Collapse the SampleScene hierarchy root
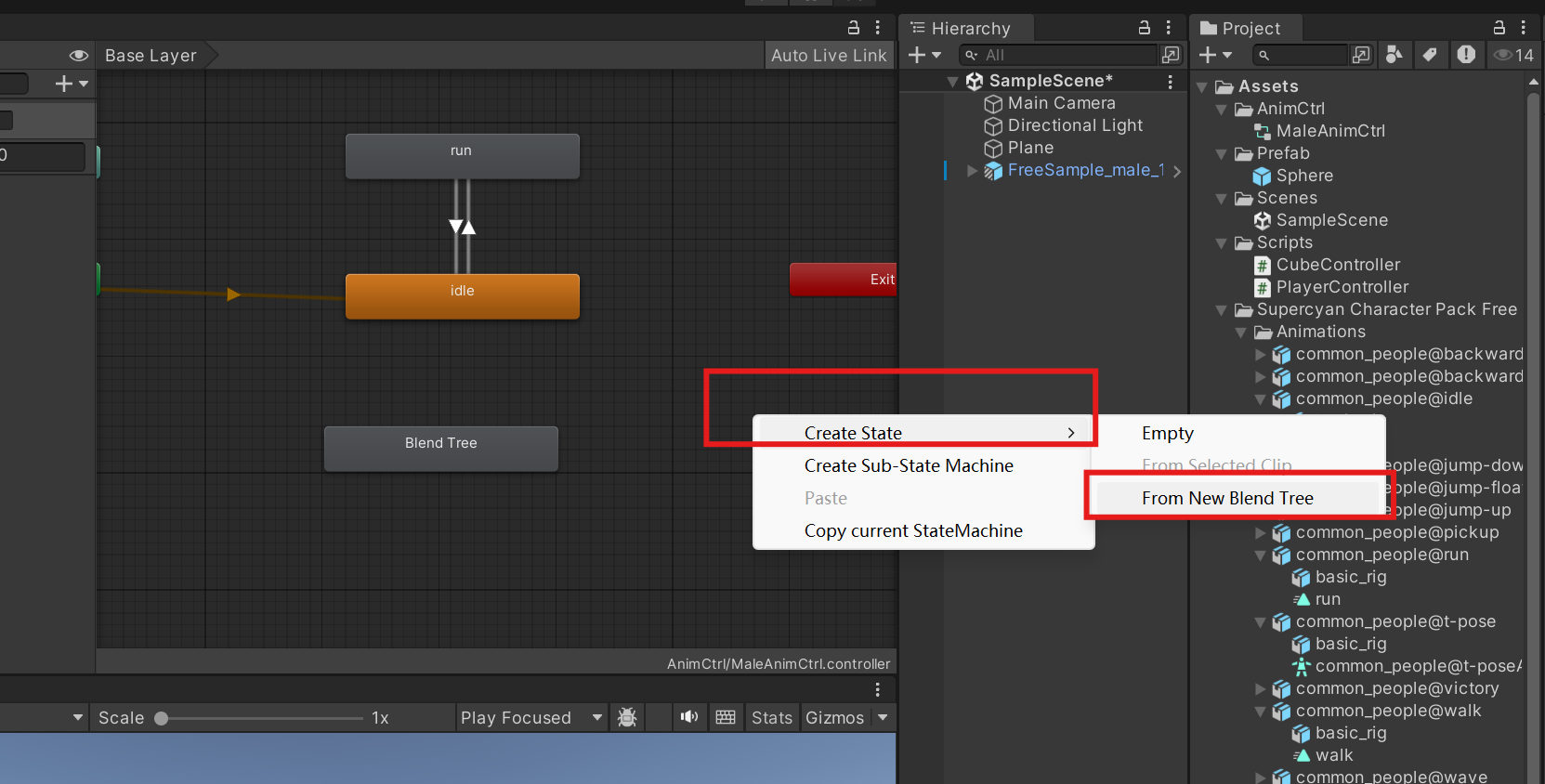This screenshot has width=1545, height=784. 952,82
